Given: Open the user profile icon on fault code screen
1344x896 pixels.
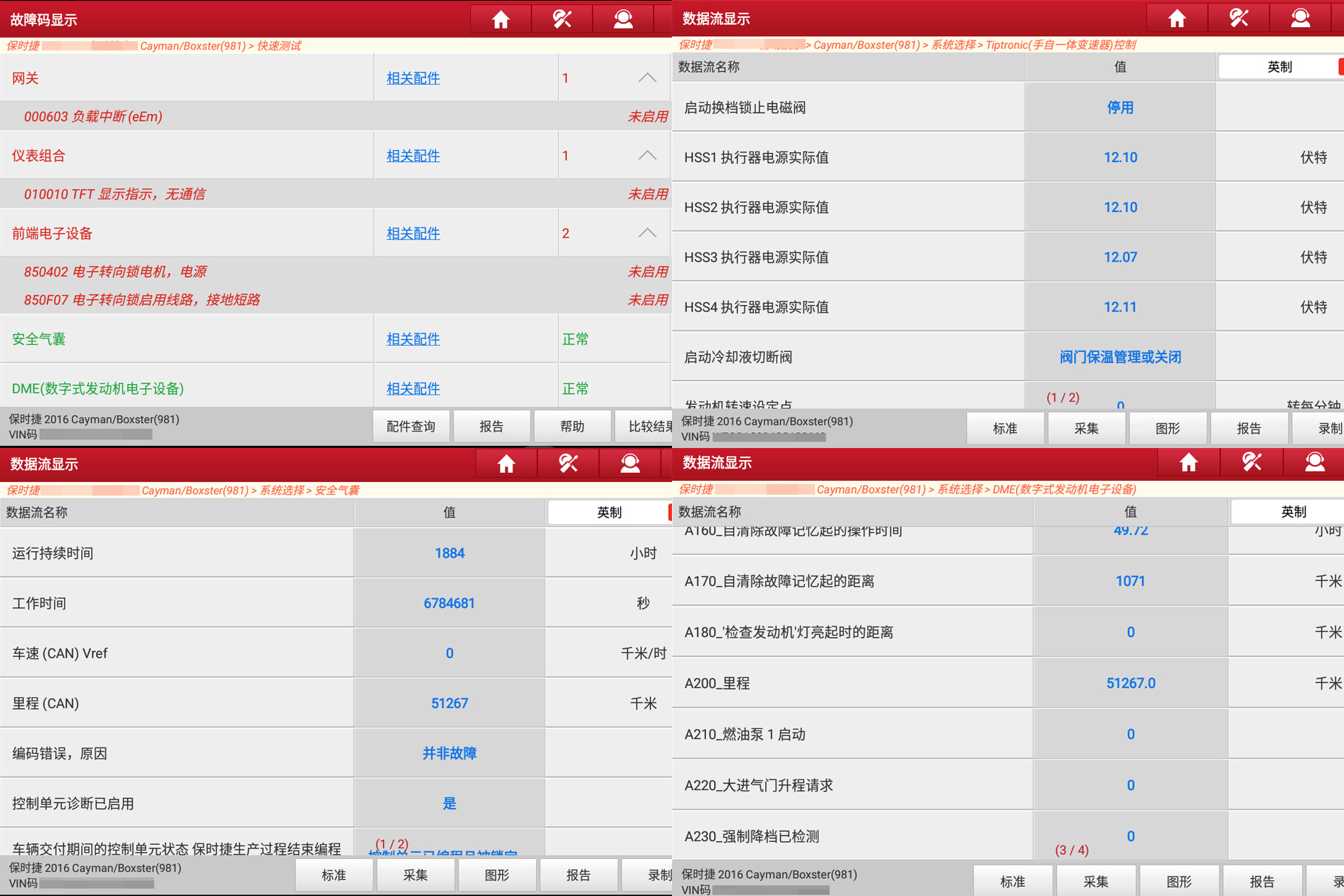Looking at the screenshot, I should (x=624, y=19).
